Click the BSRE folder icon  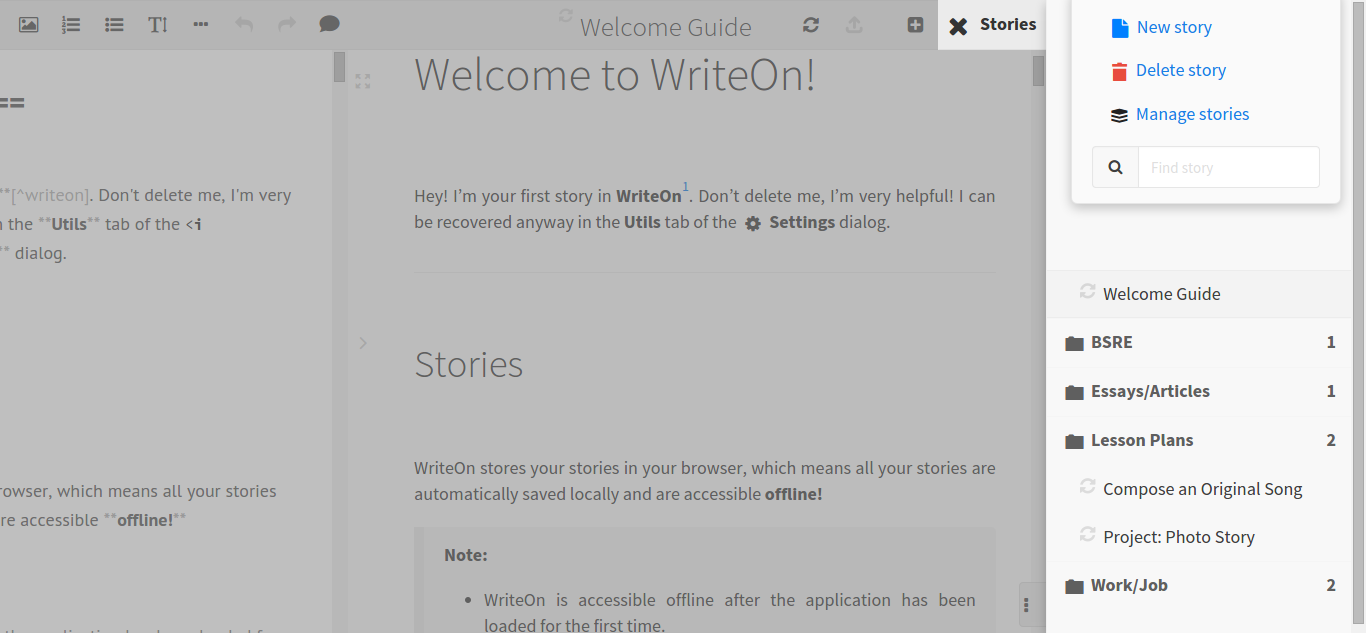(x=1074, y=343)
